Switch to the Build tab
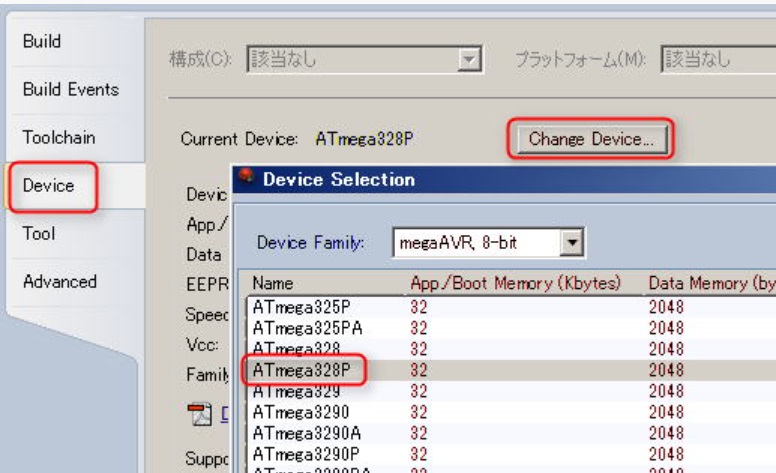The width and height of the screenshot is (776, 473). 42,41
